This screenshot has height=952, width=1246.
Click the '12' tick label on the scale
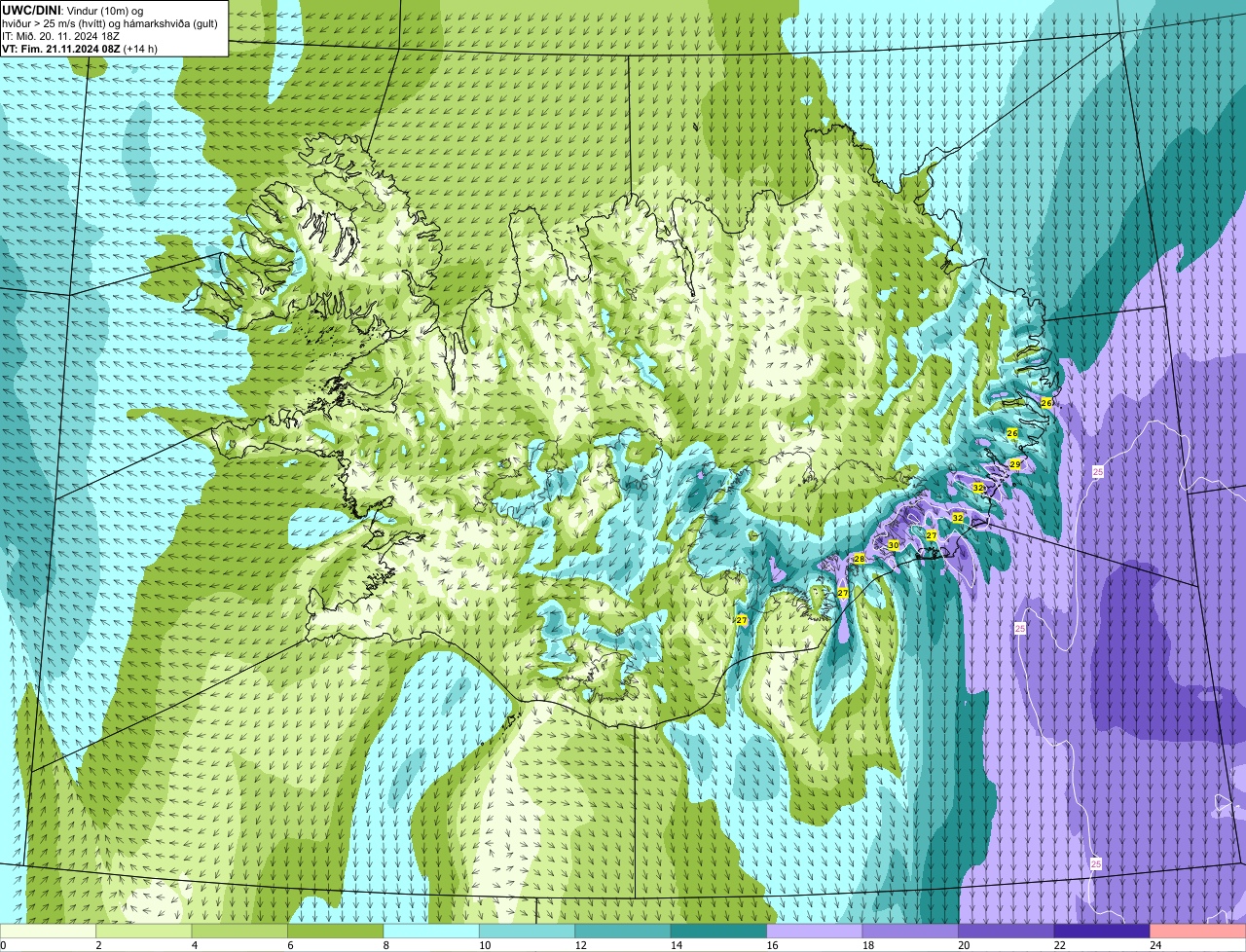click(x=580, y=945)
